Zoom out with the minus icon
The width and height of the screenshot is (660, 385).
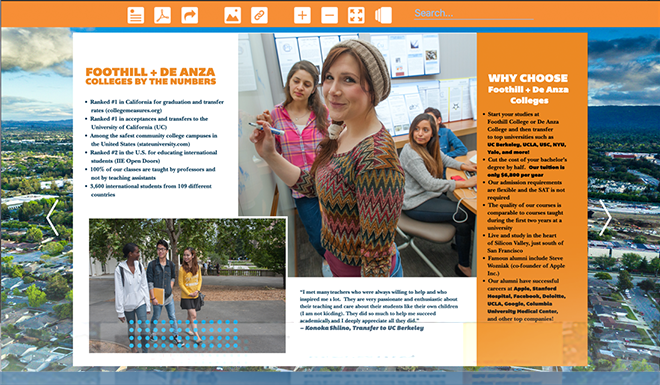point(330,15)
